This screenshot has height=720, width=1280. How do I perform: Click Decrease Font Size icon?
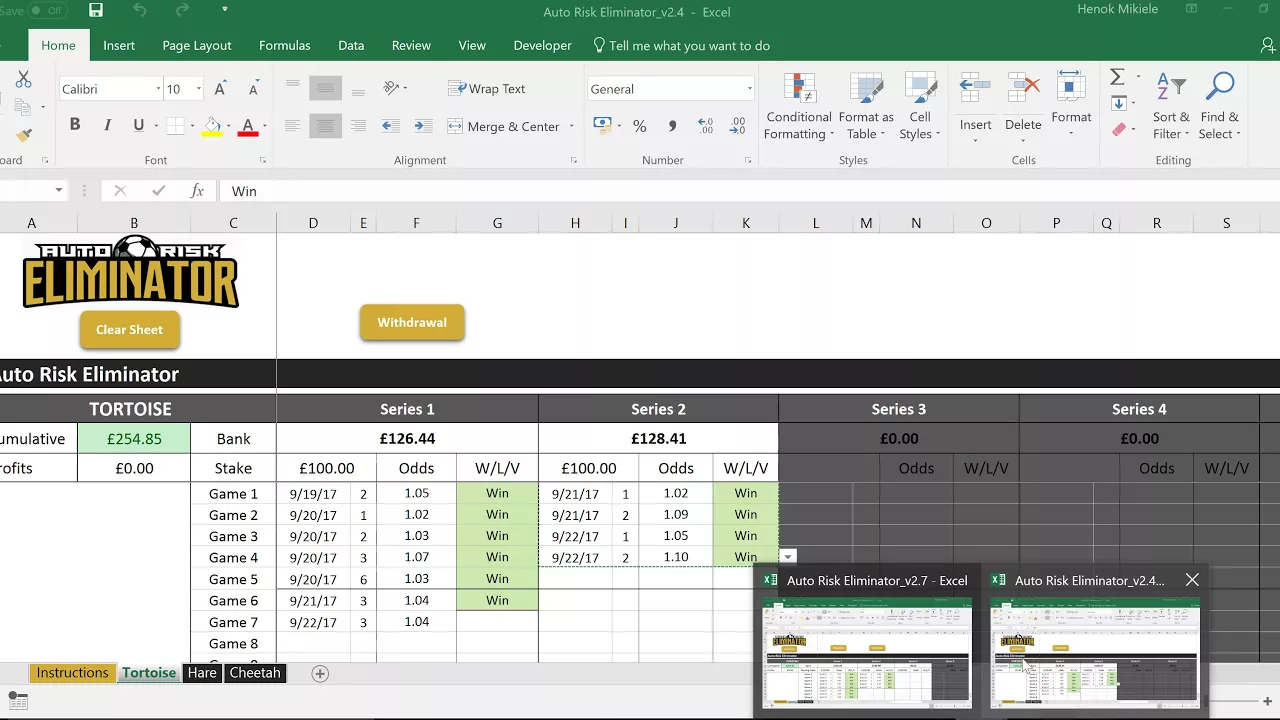(253, 89)
